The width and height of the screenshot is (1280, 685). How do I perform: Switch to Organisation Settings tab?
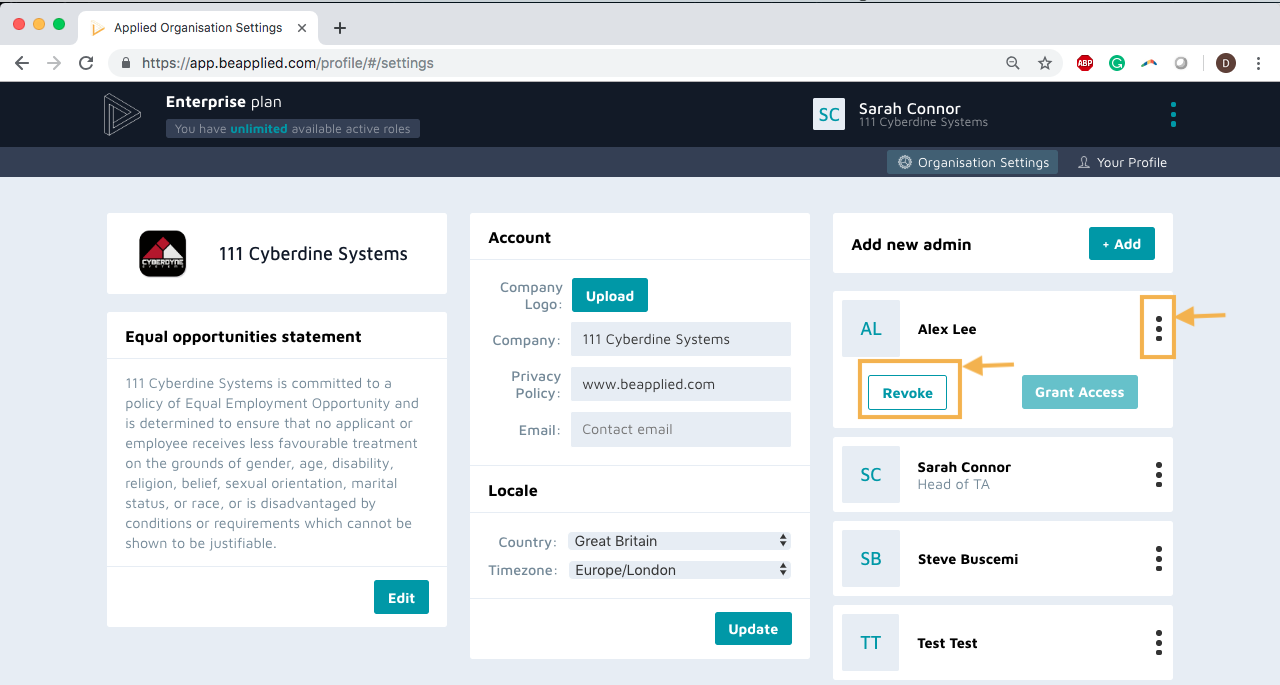click(972, 162)
